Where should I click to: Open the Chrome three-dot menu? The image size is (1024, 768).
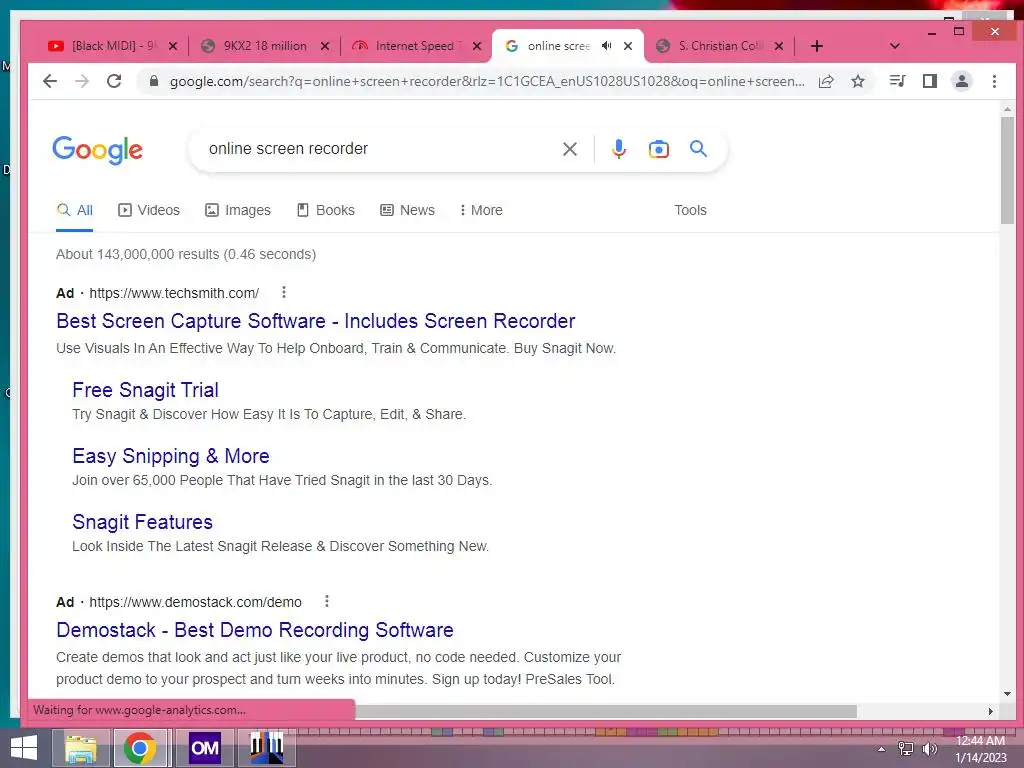[994, 81]
